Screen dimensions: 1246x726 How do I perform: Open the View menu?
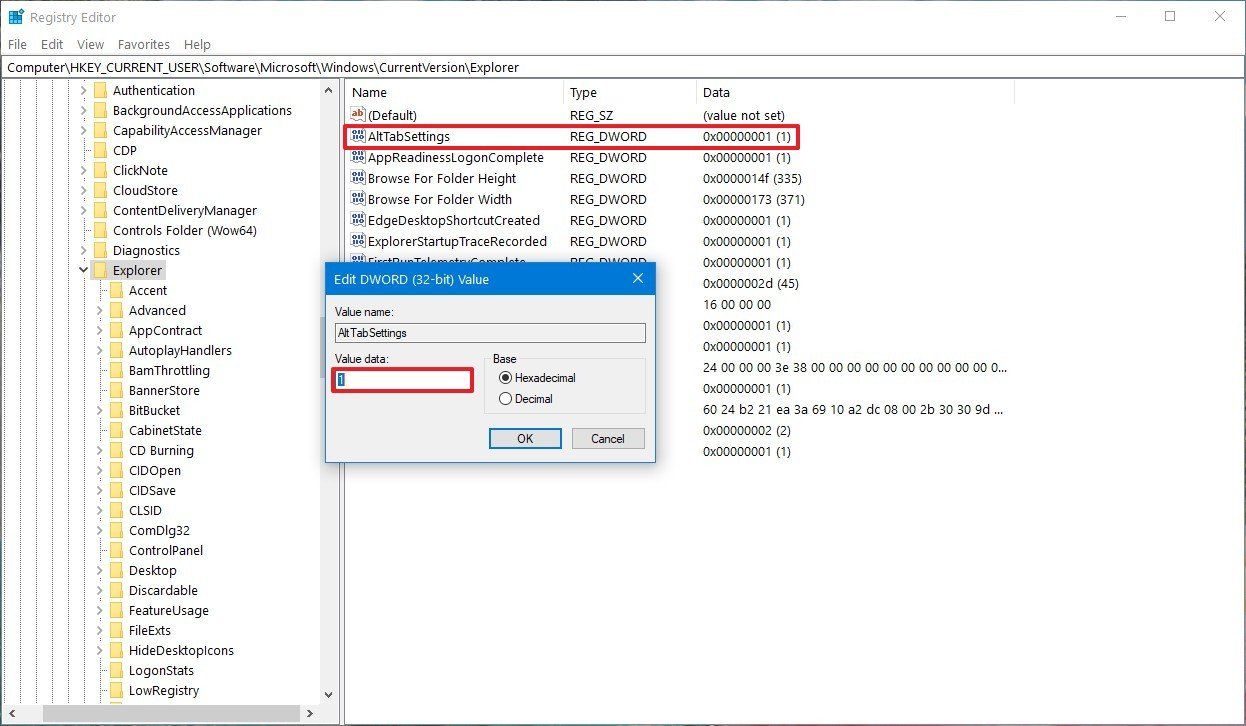click(x=90, y=44)
